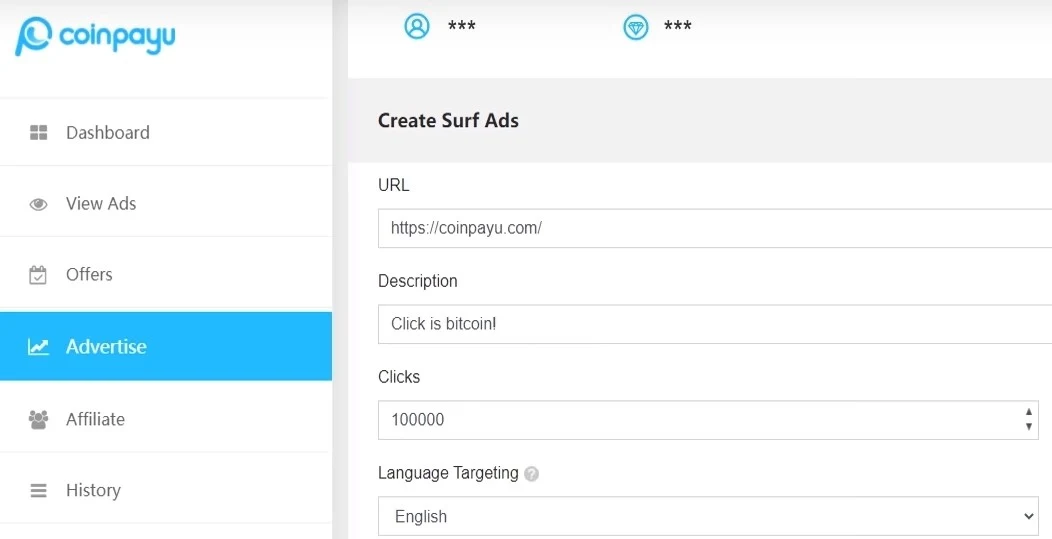Open the View Ads menu item
Image resolution: width=1052 pixels, height=539 pixels.
point(166,203)
